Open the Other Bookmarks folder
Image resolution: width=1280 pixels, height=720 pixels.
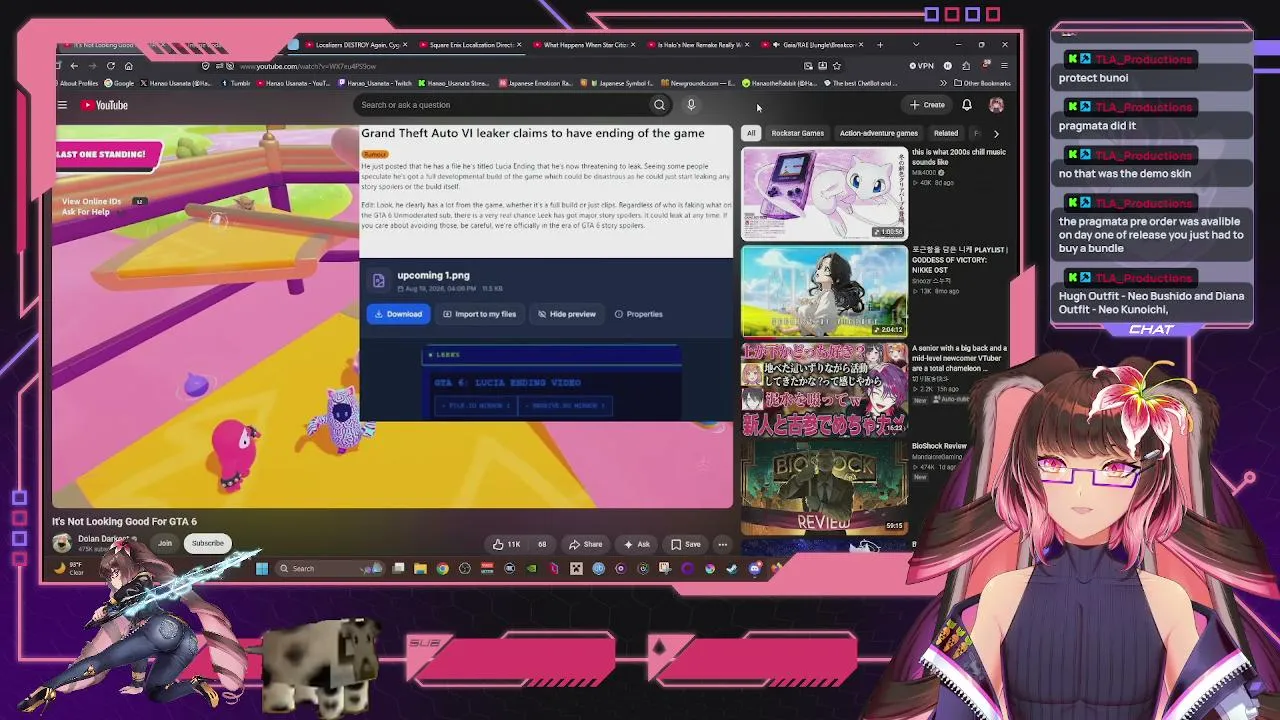982,83
